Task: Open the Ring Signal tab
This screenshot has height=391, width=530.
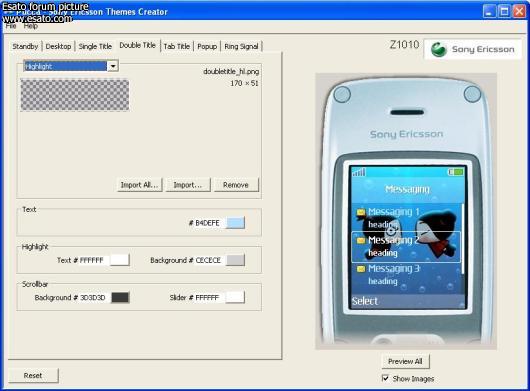Action: 241,46
